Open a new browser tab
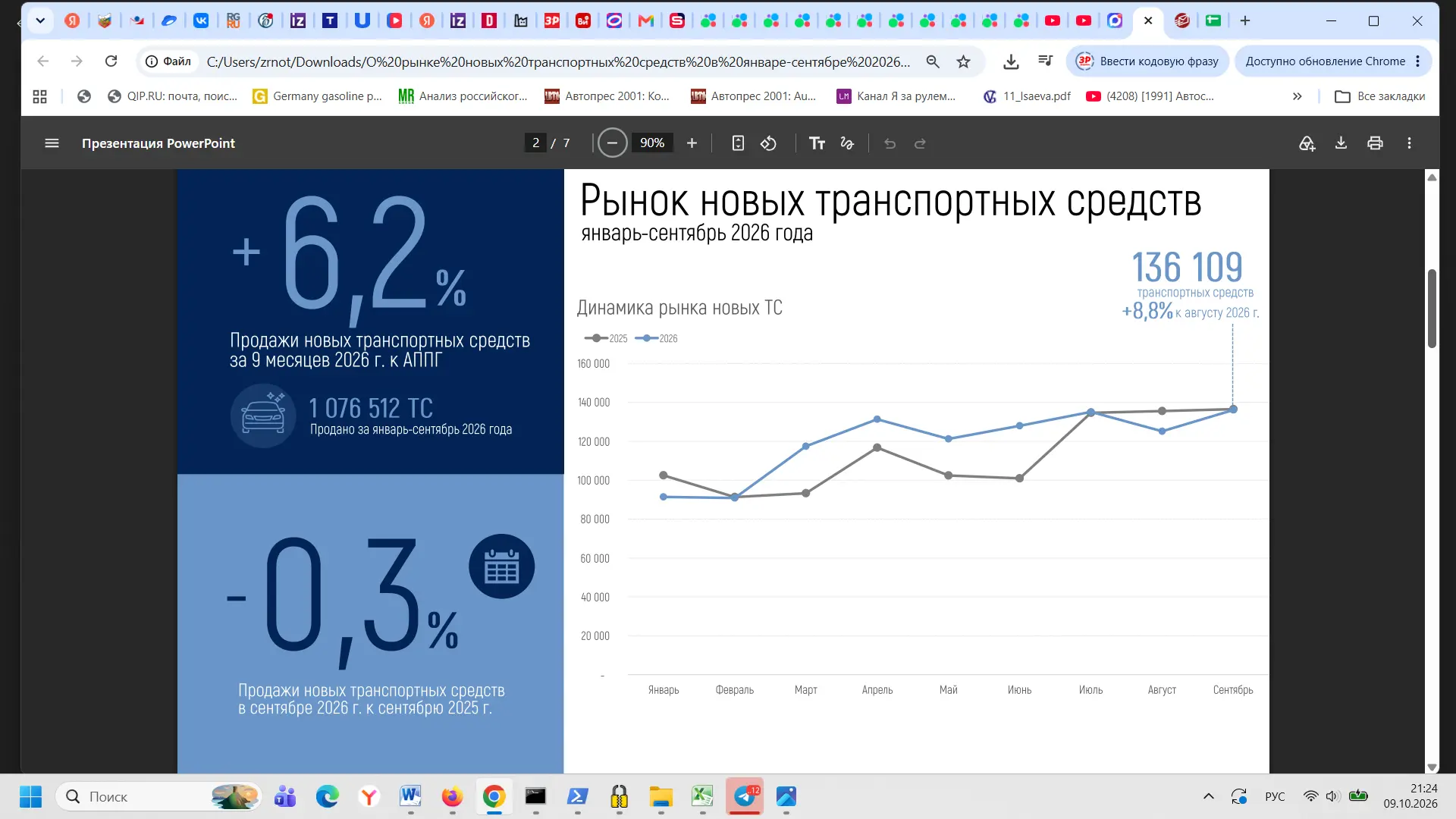This screenshot has width=1456, height=819. [1245, 20]
